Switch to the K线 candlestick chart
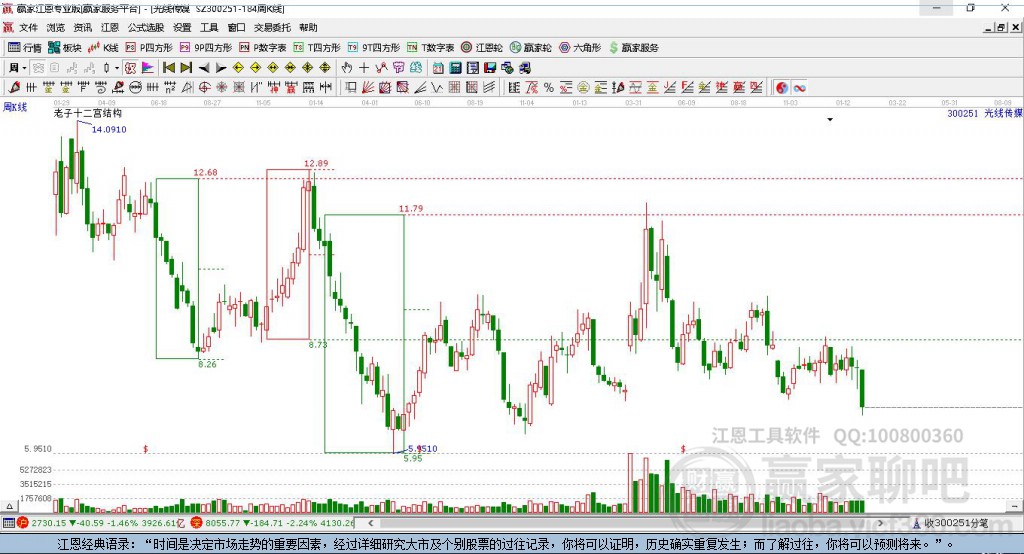 tap(103, 48)
